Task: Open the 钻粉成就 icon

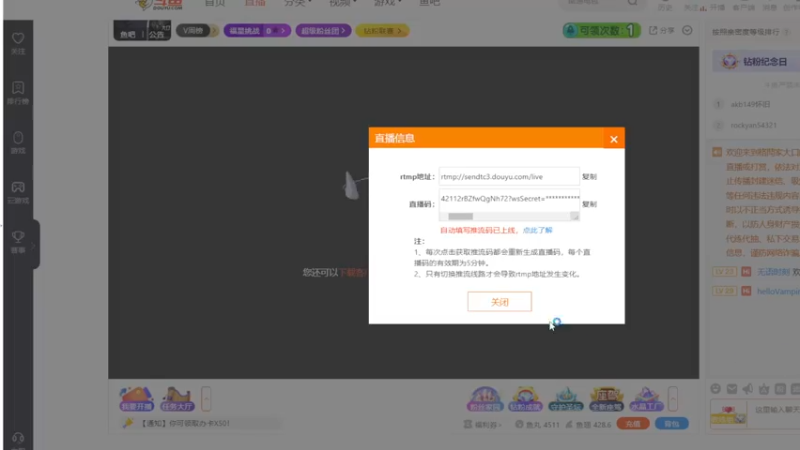Action: (526, 399)
